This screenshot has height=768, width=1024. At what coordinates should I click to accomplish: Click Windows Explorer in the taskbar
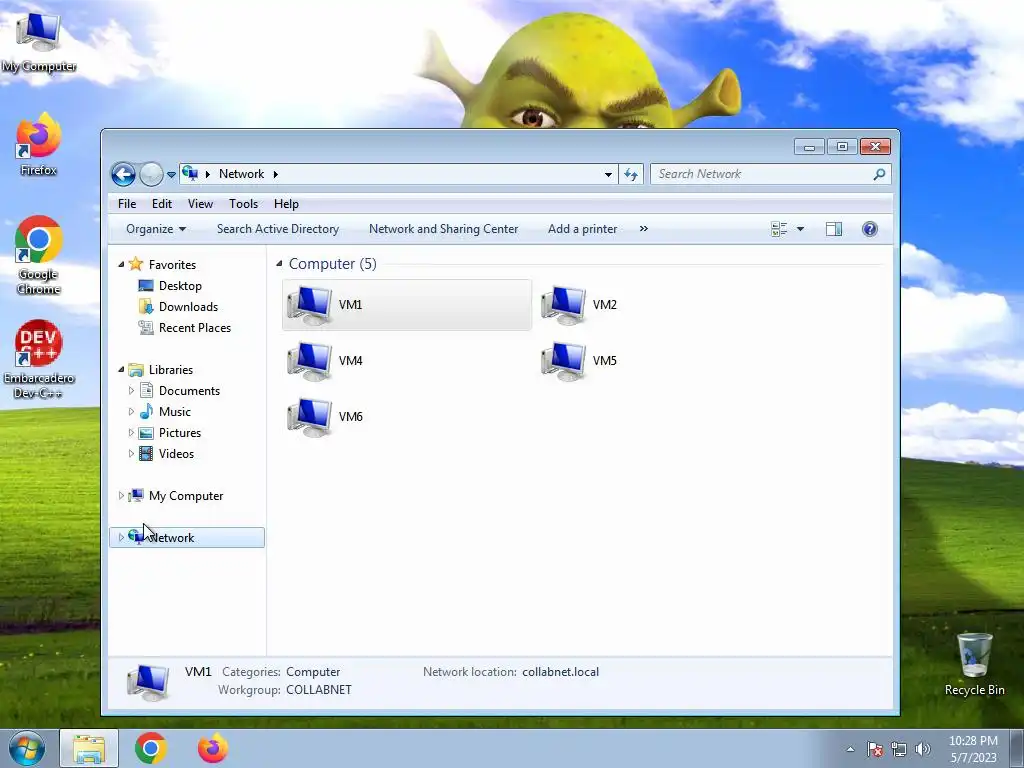pyautogui.click(x=89, y=748)
